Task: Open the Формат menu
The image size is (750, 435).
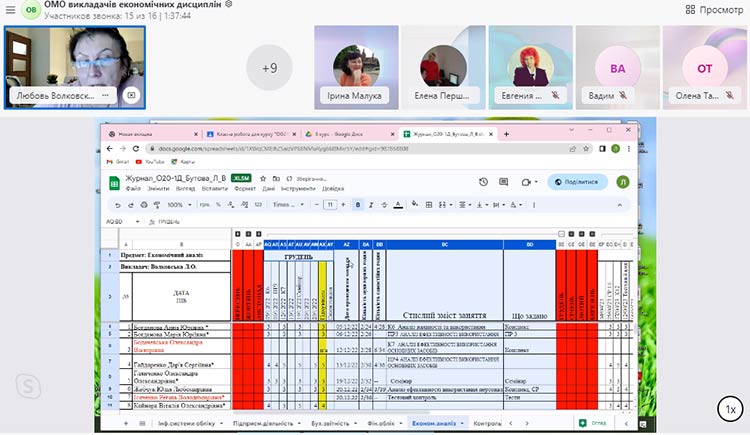Action: coord(244,188)
